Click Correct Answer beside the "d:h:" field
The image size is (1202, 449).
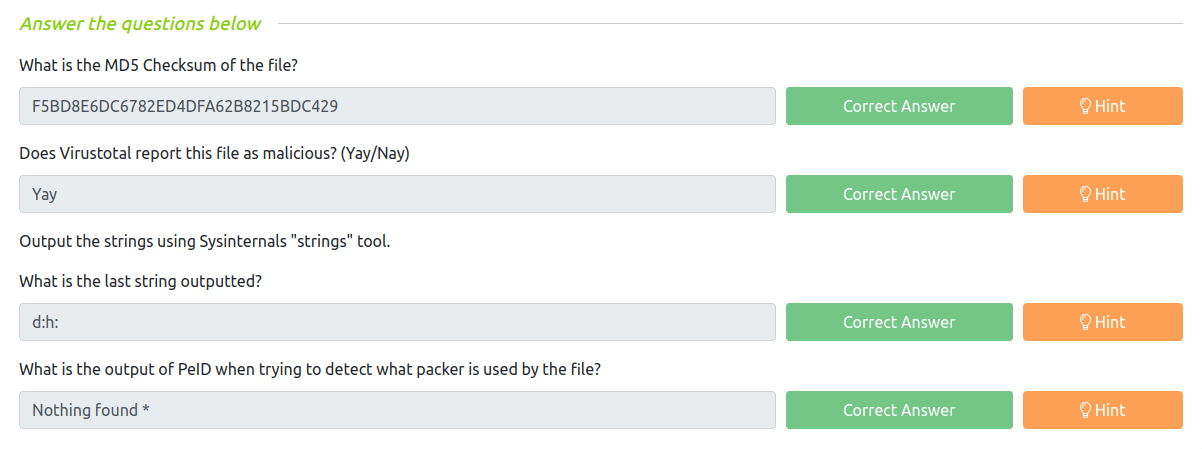(x=898, y=322)
